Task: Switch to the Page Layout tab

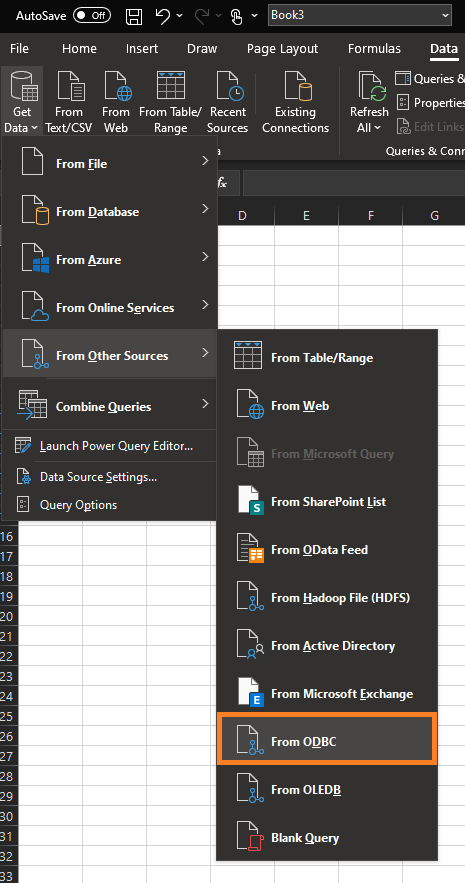Action: point(283,48)
